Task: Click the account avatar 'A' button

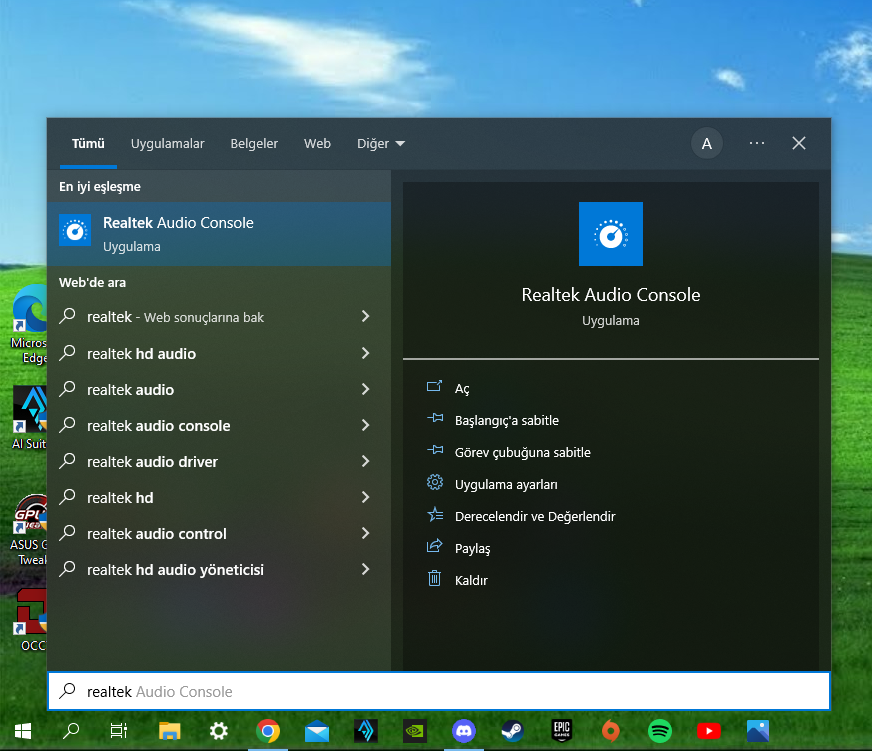Action: 707,144
